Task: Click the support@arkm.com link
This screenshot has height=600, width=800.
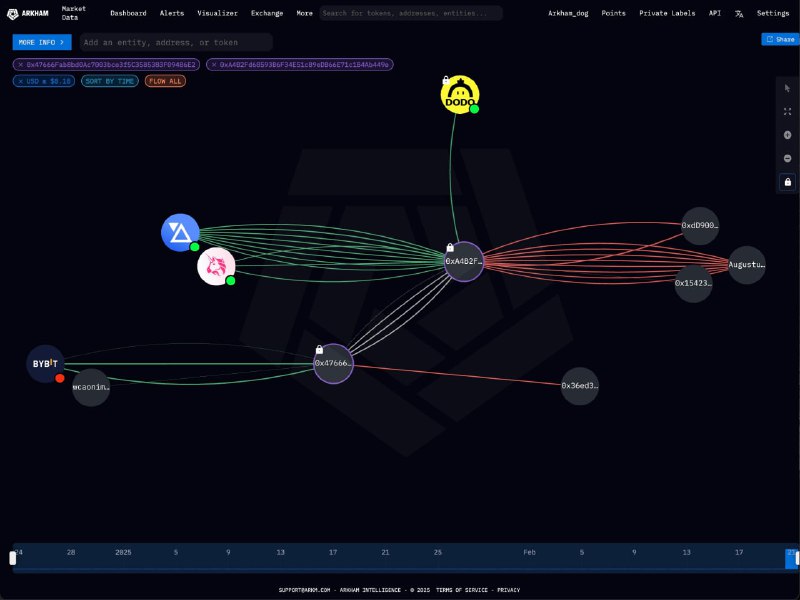Action: (x=304, y=590)
